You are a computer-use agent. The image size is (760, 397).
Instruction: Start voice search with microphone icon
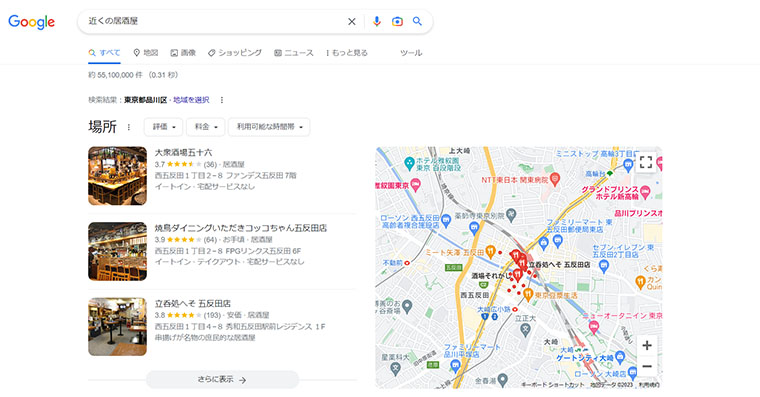pyautogui.click(x=377, y=21)
